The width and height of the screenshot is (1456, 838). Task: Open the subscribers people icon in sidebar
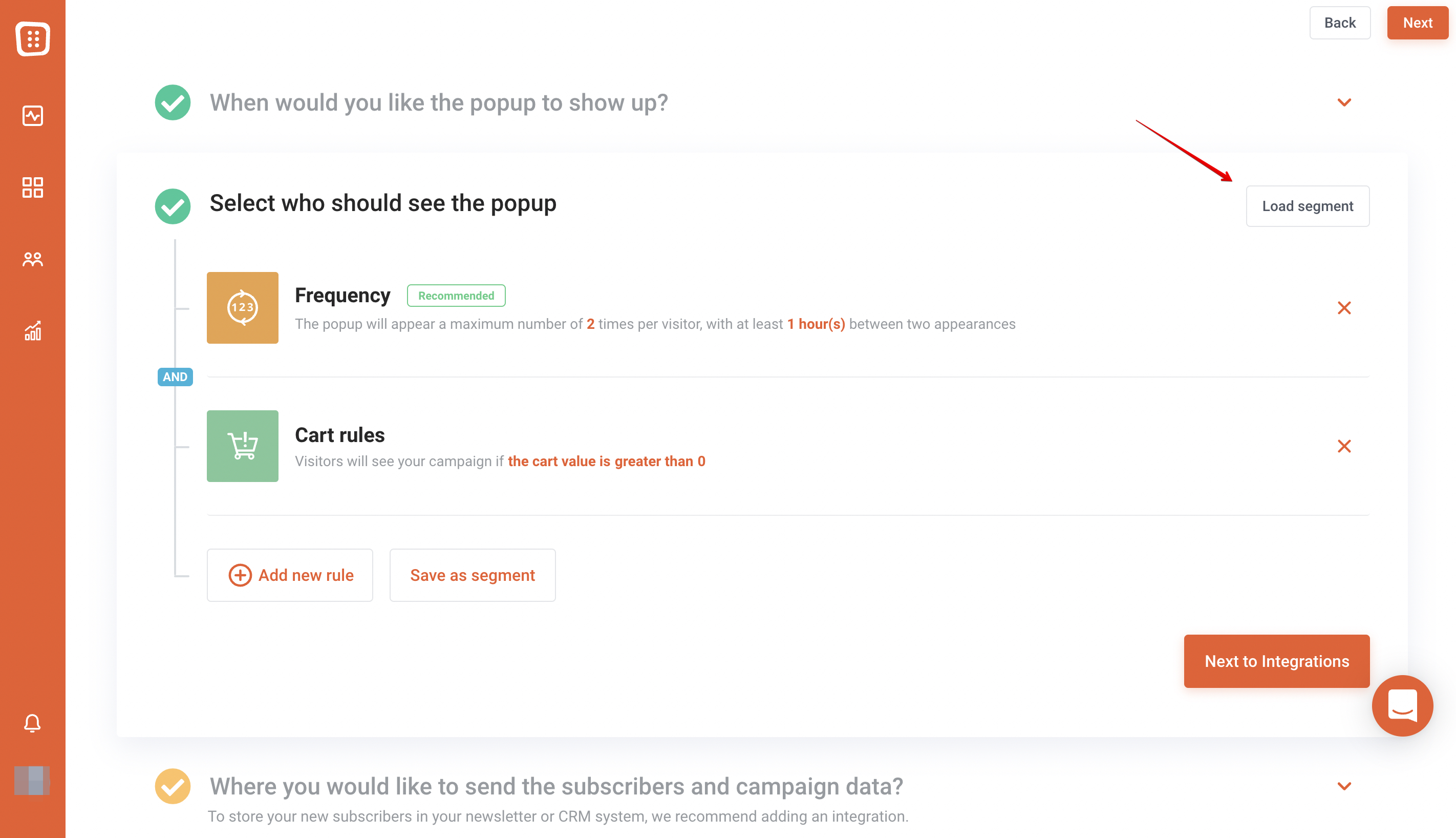[33, 260]
